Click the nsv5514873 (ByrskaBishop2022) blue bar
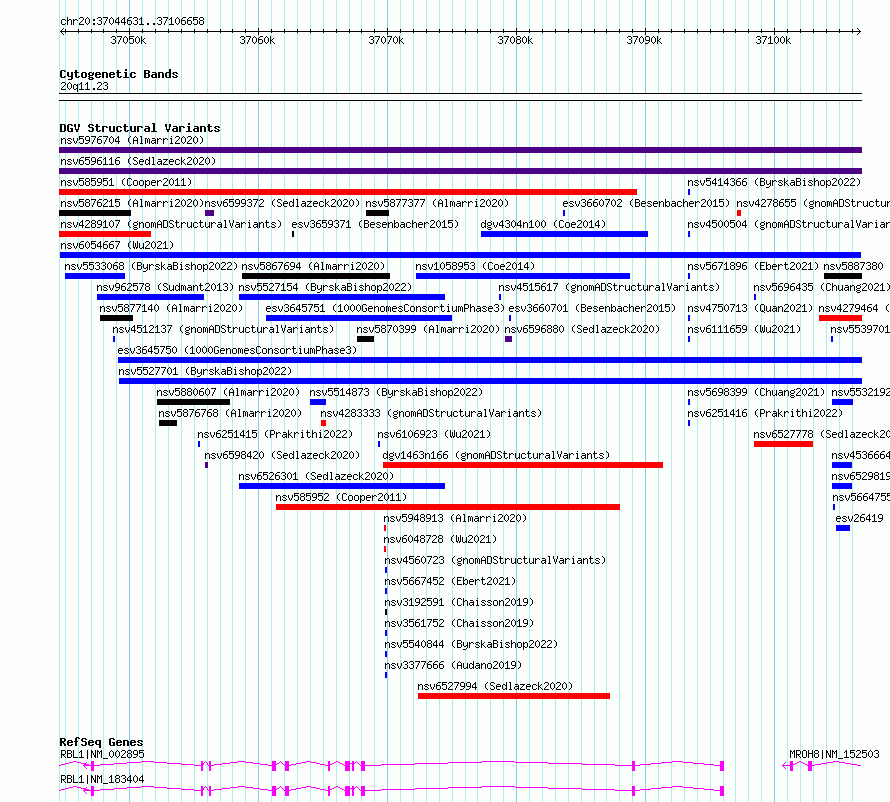The image size is (890, 802). pyautogui.click(x=318, y=402)
